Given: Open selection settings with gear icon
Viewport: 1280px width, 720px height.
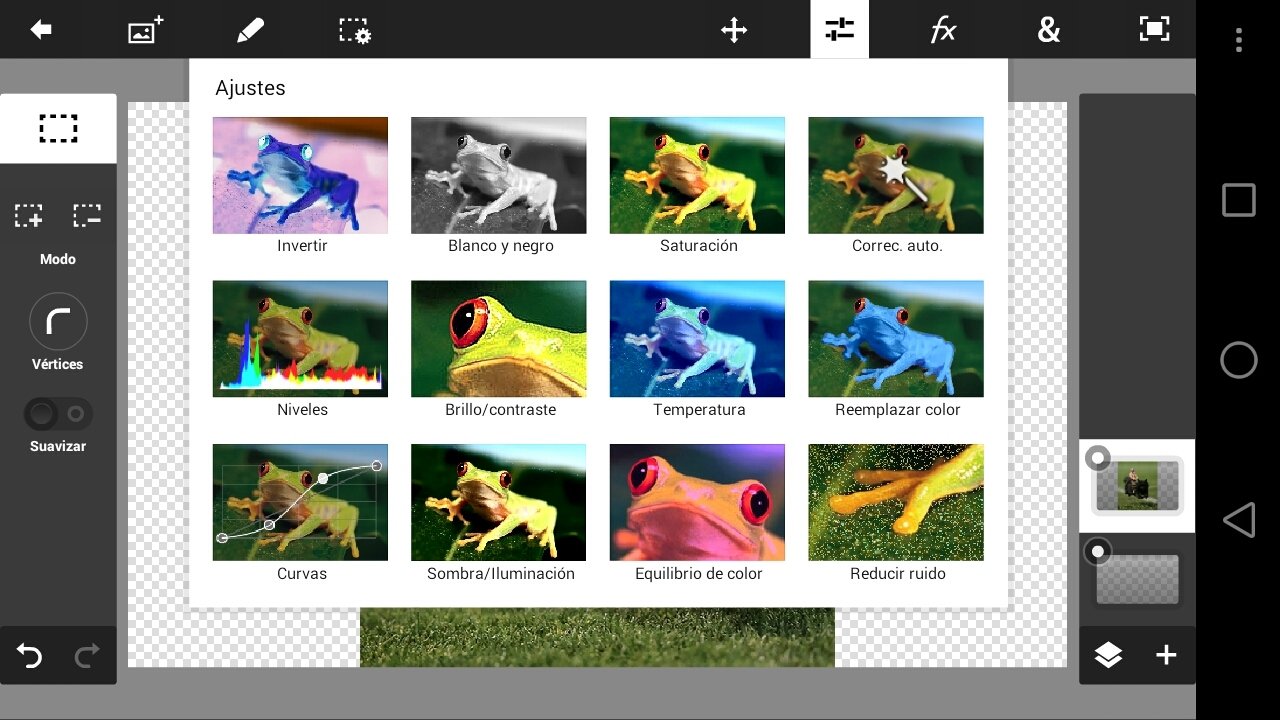Looking at the screenshot, I should pyautogui.click(x=354, y=30).
